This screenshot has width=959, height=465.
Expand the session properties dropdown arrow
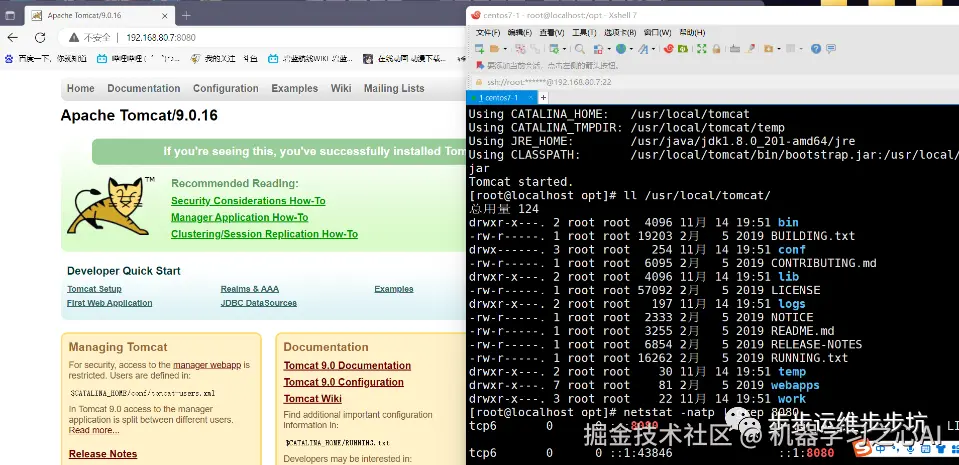565,49
